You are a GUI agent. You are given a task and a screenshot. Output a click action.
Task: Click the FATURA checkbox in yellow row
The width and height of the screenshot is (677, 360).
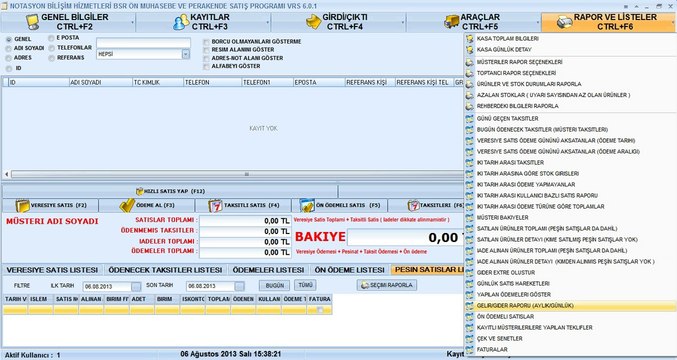pos(320,310)
